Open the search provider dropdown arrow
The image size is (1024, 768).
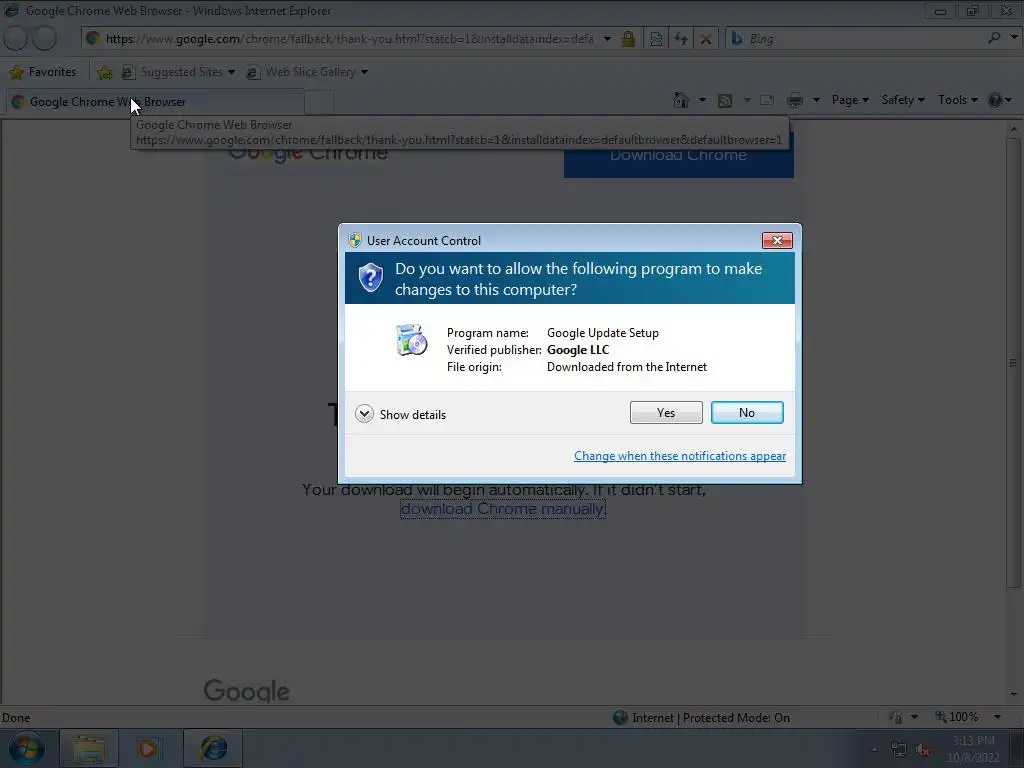coord(1014,39)
